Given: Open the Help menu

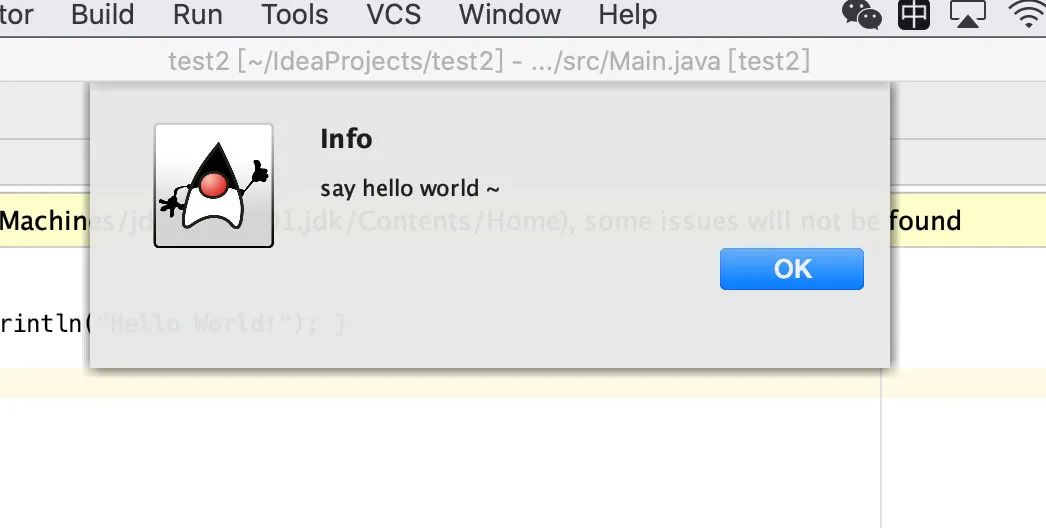Looking at the screenshot, I should (x=627, y=15).
